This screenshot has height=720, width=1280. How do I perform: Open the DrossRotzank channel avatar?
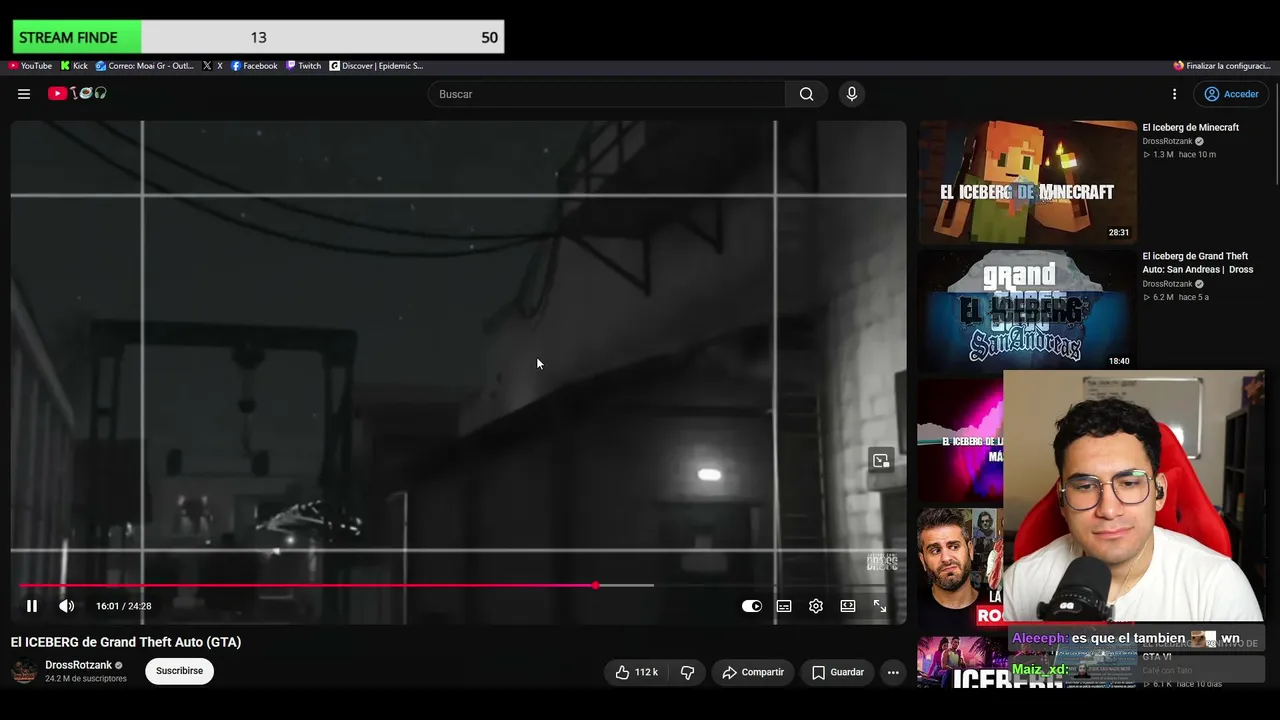(x=23, y=671)
